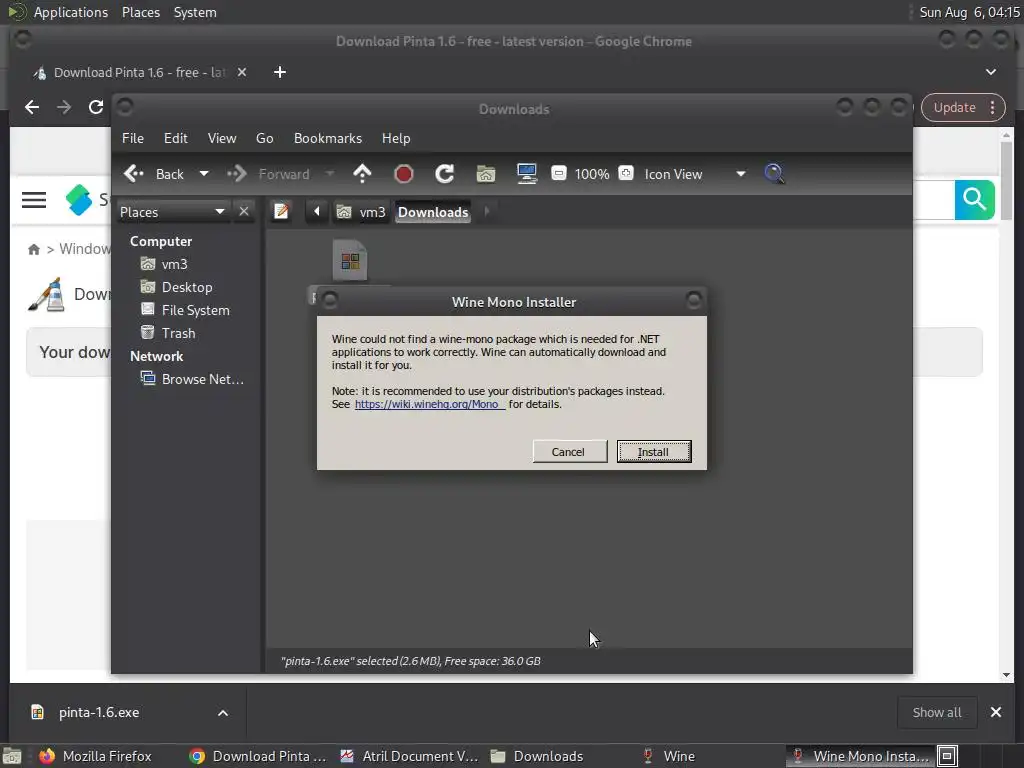The width and height of the screenshot is (1024, 768).
Task: Click path bar right scroll arrow
Action: [487, 212]
